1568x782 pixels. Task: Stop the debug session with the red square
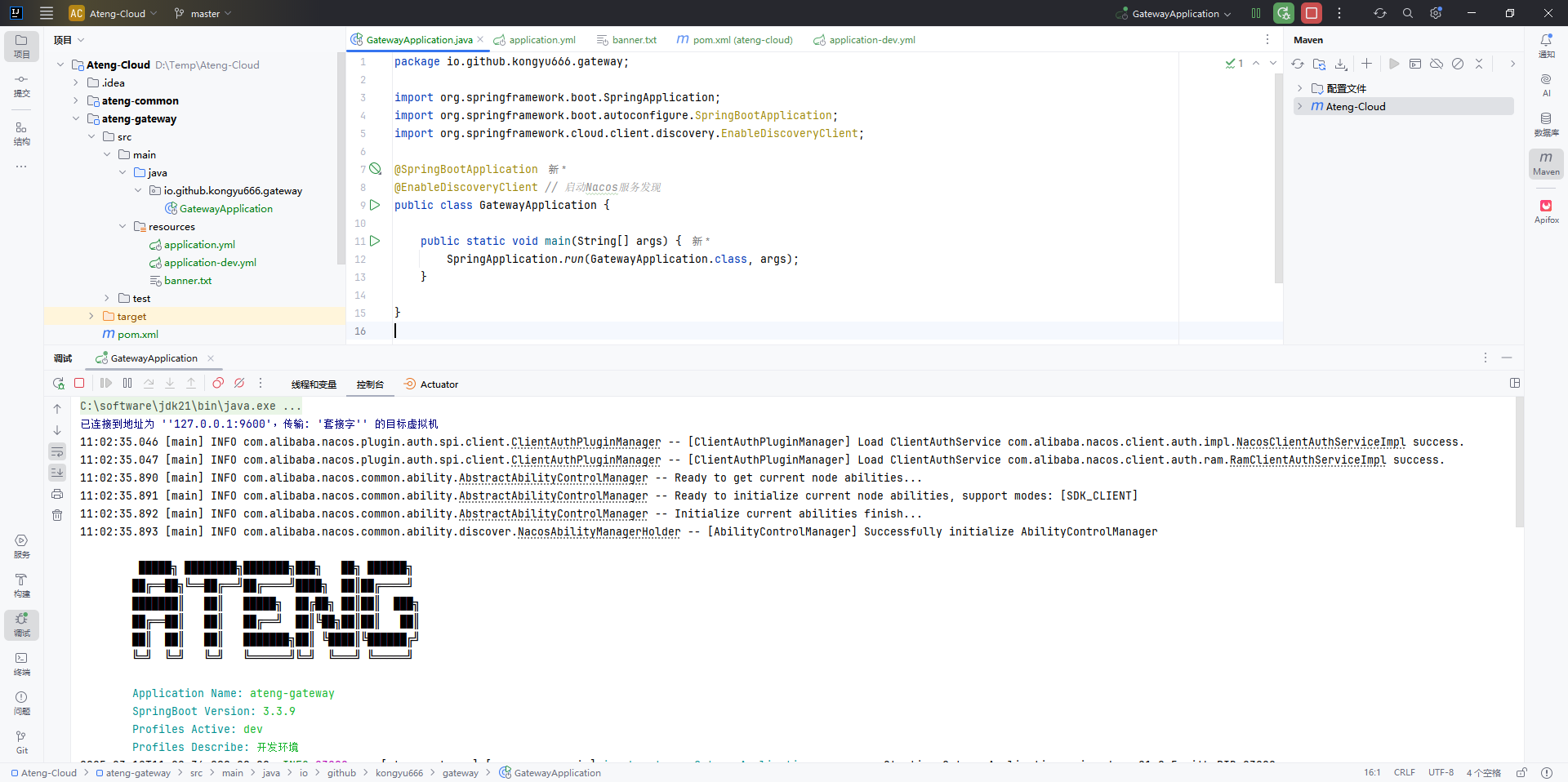coord(79,383)
